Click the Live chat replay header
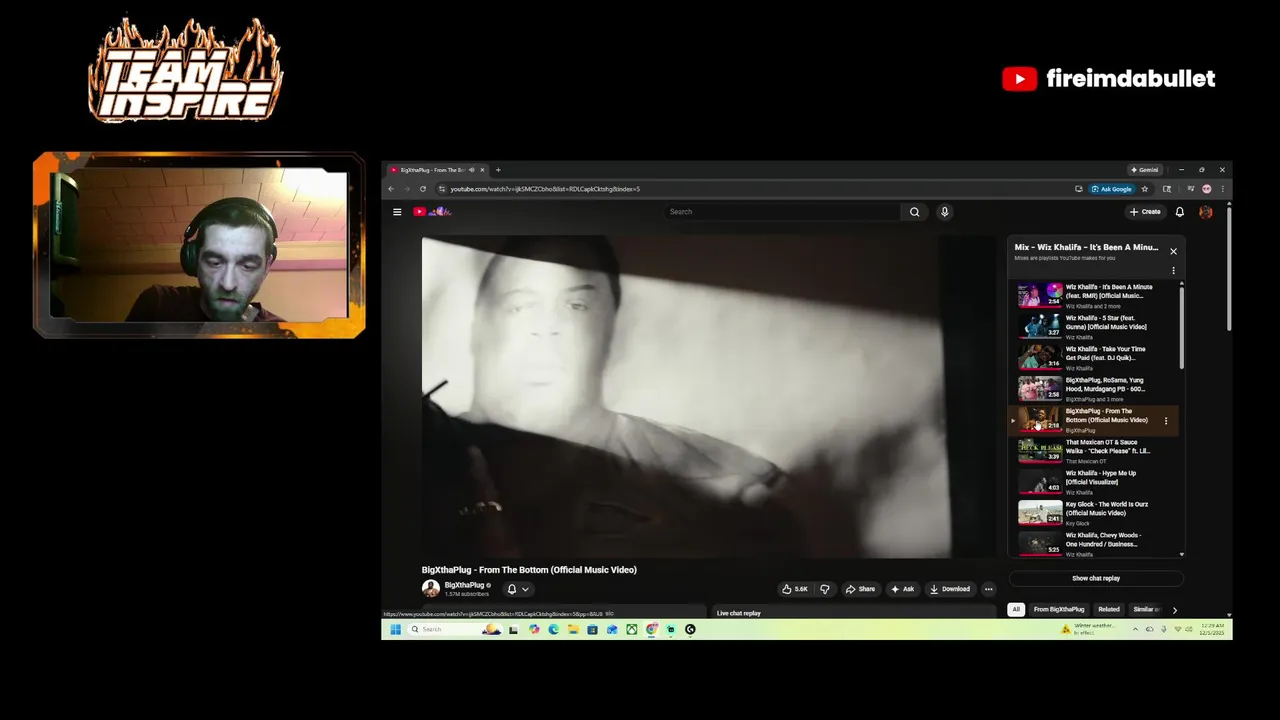Image resolution: width=1280 pixels, height=720 pixels. point(739,613)
